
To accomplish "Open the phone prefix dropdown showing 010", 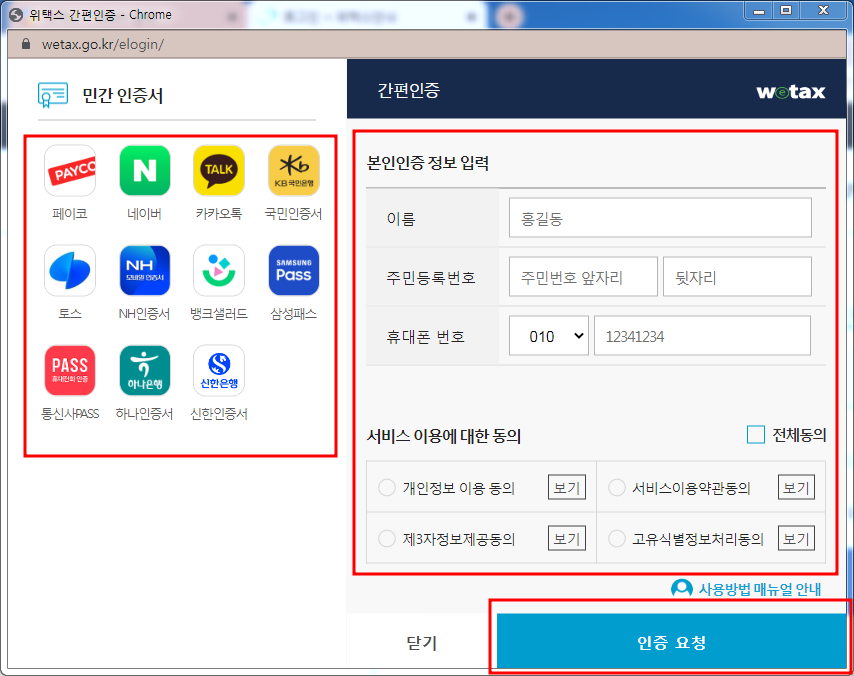I will (548, 335).
